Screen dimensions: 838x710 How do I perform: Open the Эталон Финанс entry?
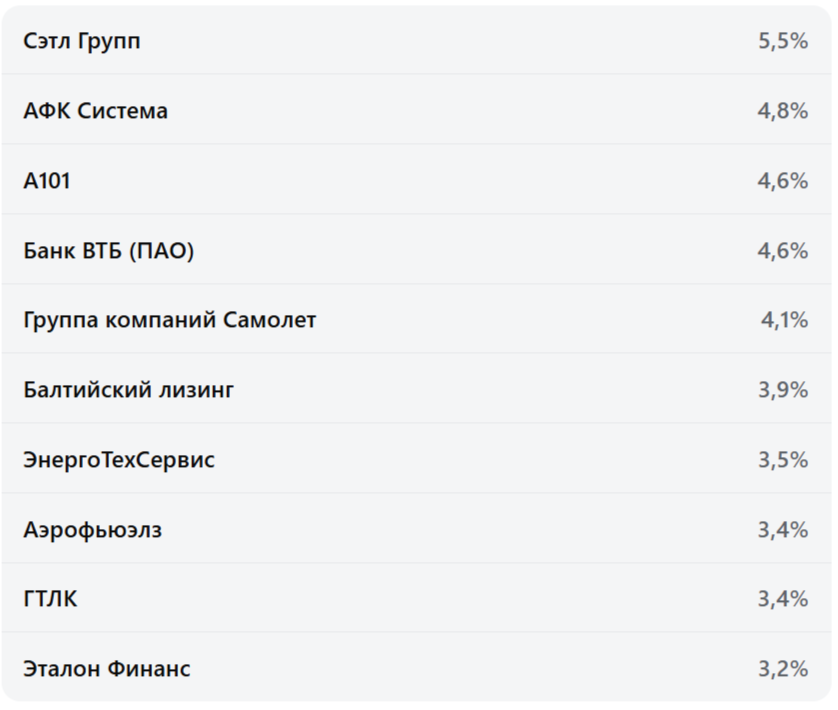click(107, 669)
